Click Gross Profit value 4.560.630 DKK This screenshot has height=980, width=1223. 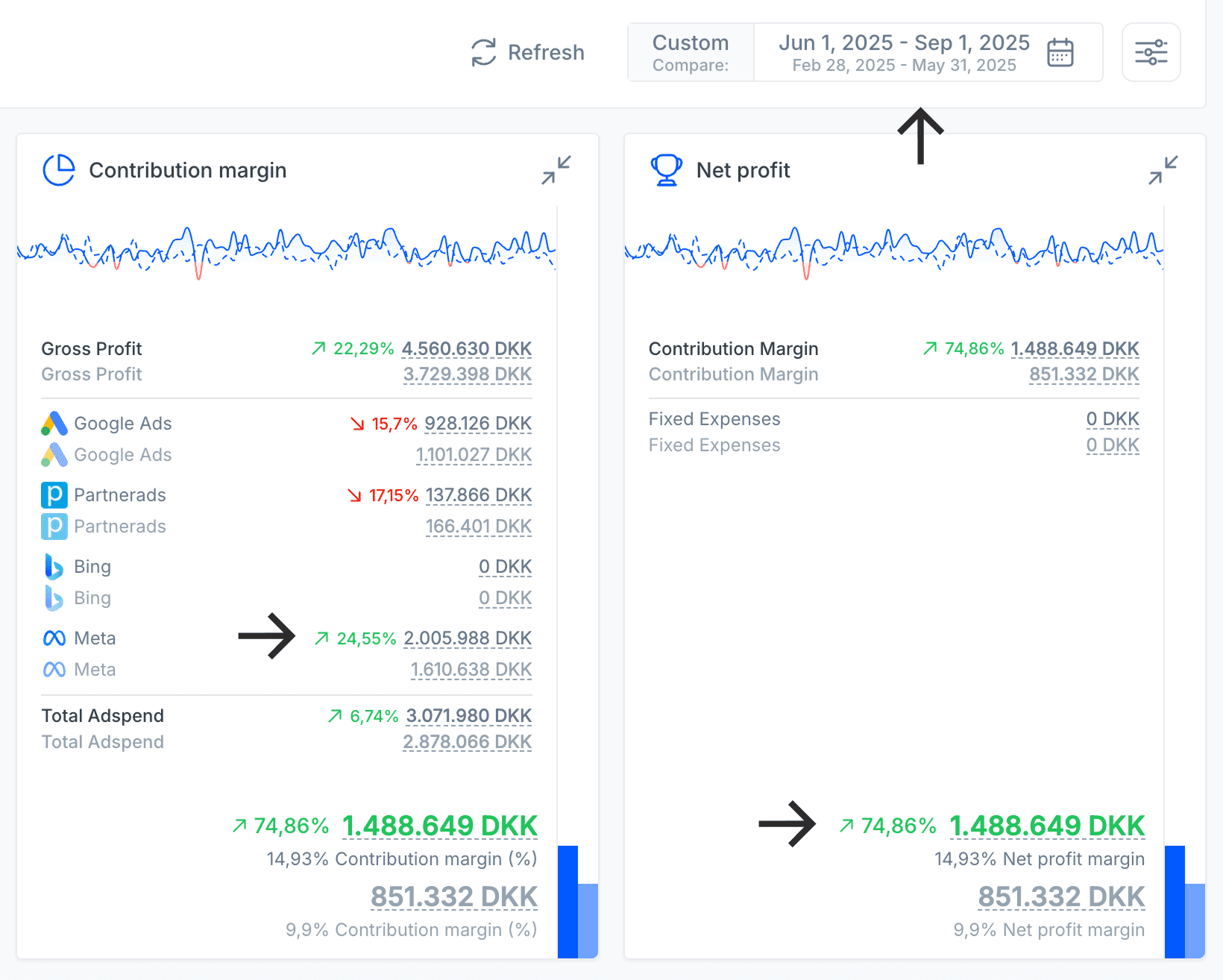pos(466,349)
